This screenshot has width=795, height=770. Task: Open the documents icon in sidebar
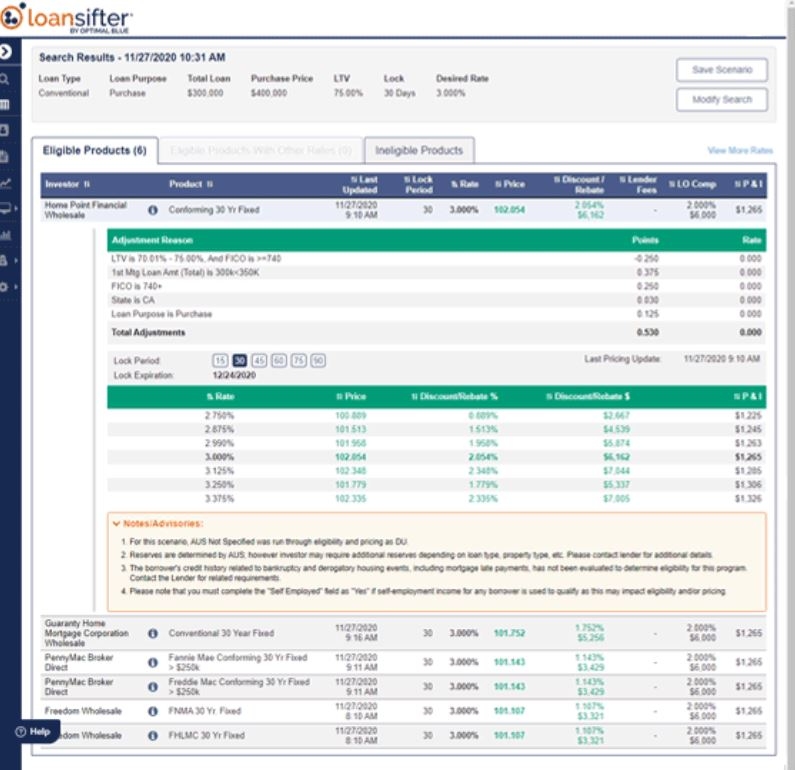pos(5,157)
